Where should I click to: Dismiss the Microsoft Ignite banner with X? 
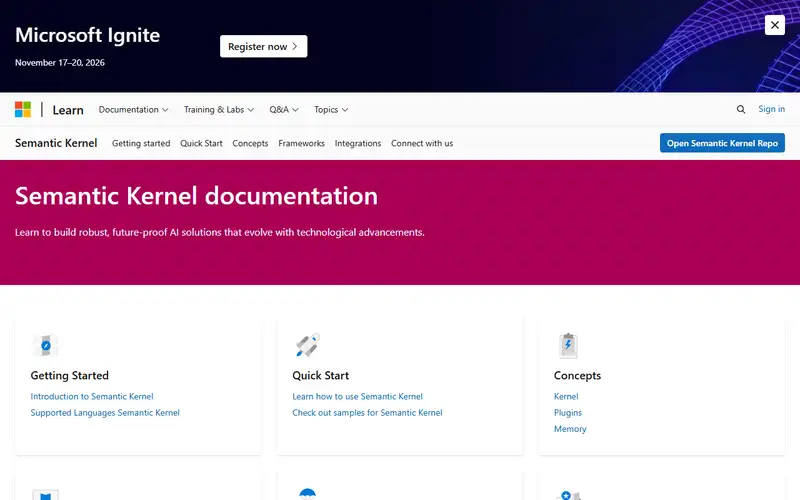(x=774, y=25)
